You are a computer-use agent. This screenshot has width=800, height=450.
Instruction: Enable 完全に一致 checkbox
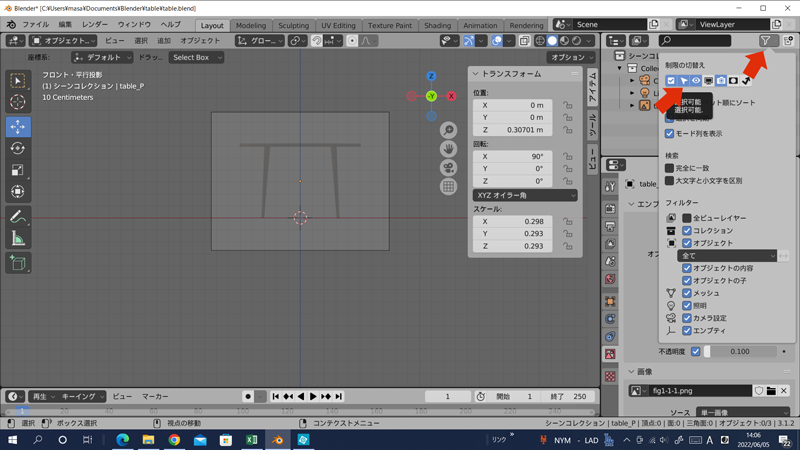tap(669, 168)
